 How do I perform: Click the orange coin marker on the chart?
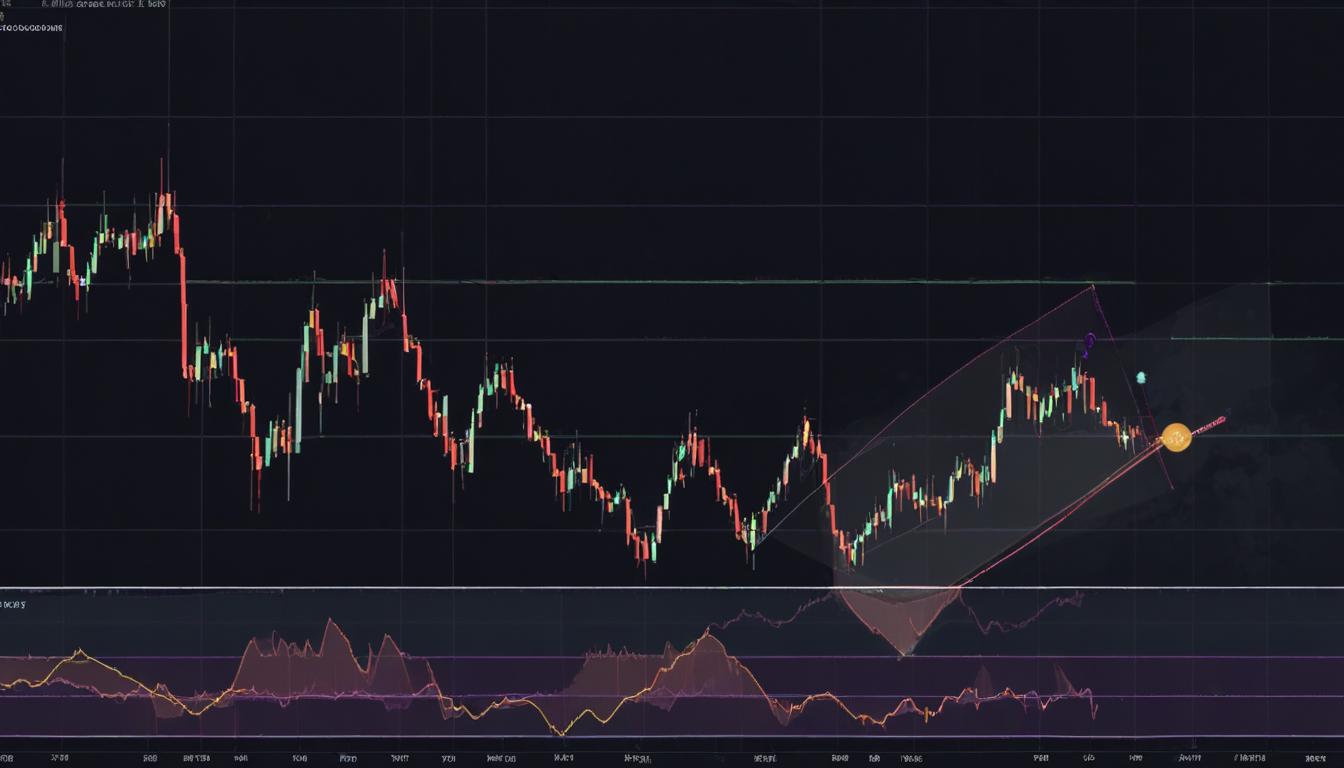1177,437
